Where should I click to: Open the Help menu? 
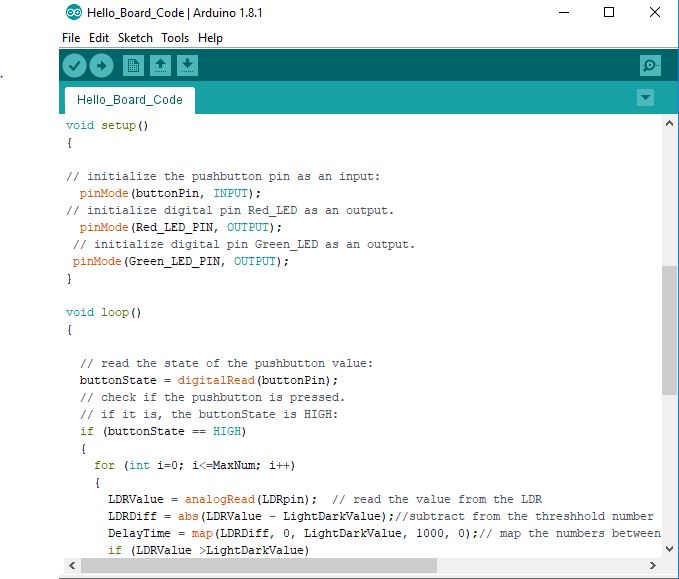pos(210,38)
